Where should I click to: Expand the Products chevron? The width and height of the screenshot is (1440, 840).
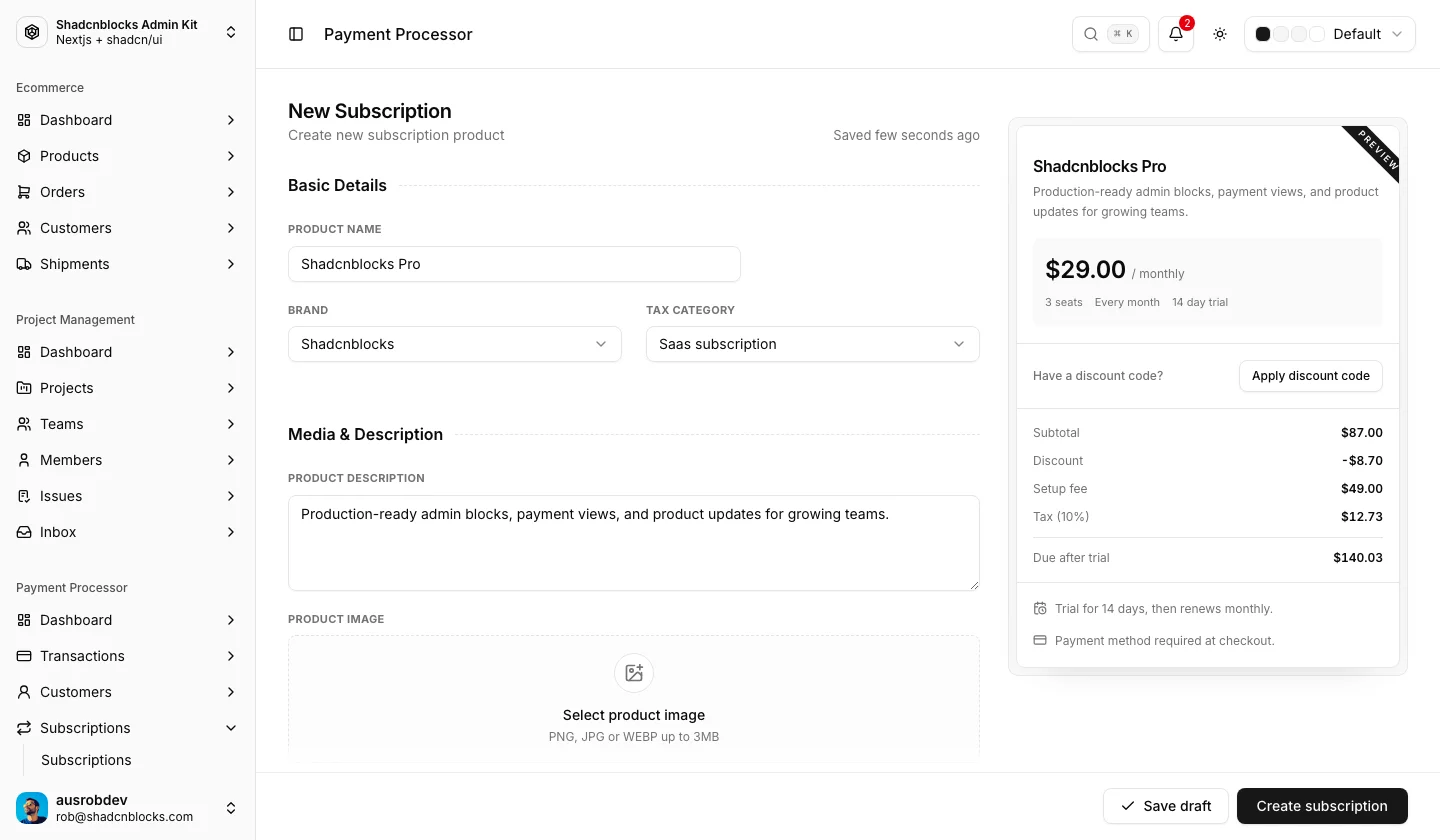[x=231, y=156]
